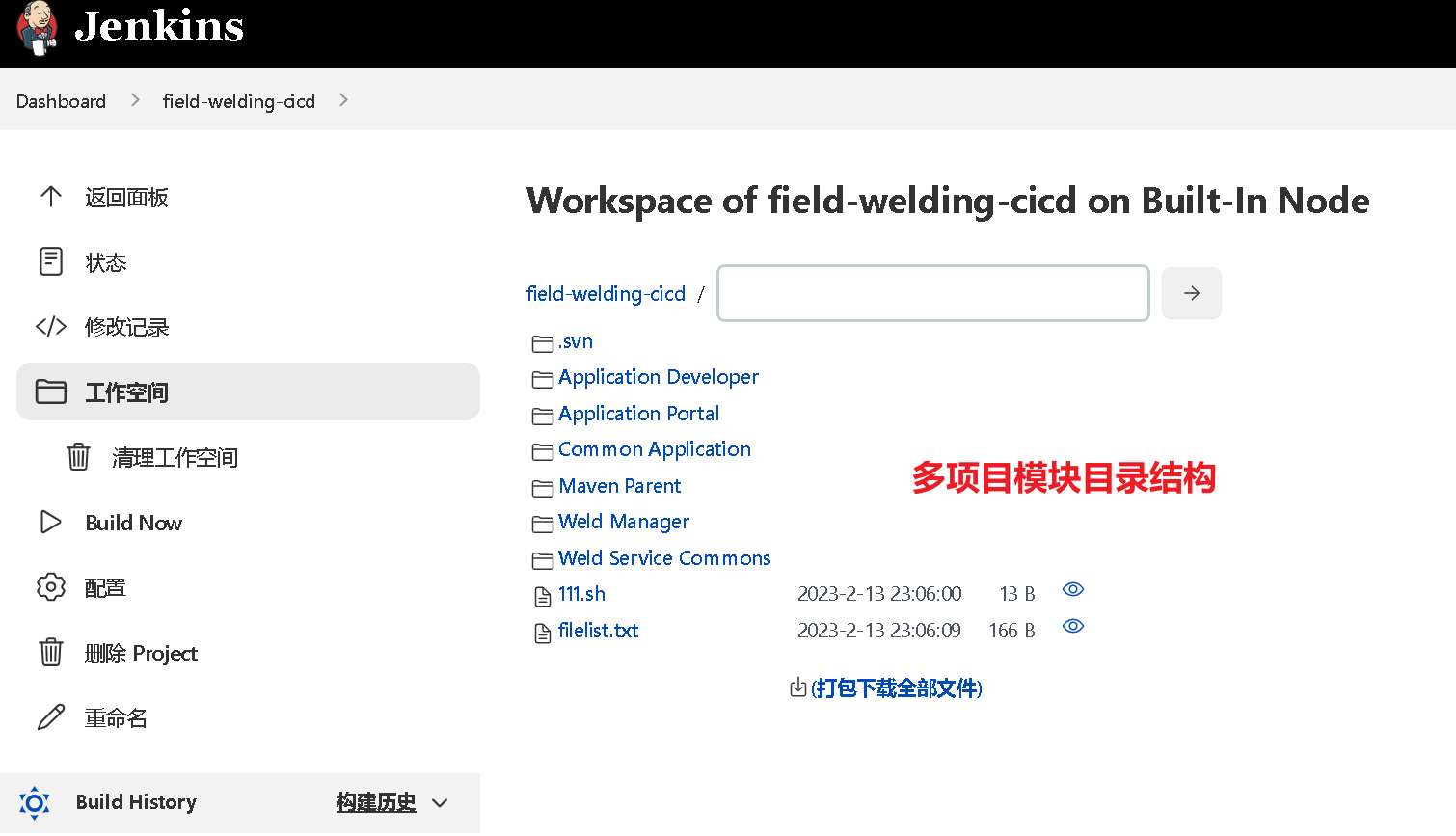Click the file icon beside filelist.txt
The image size is (1456, 836).
(x=543, y=633)
